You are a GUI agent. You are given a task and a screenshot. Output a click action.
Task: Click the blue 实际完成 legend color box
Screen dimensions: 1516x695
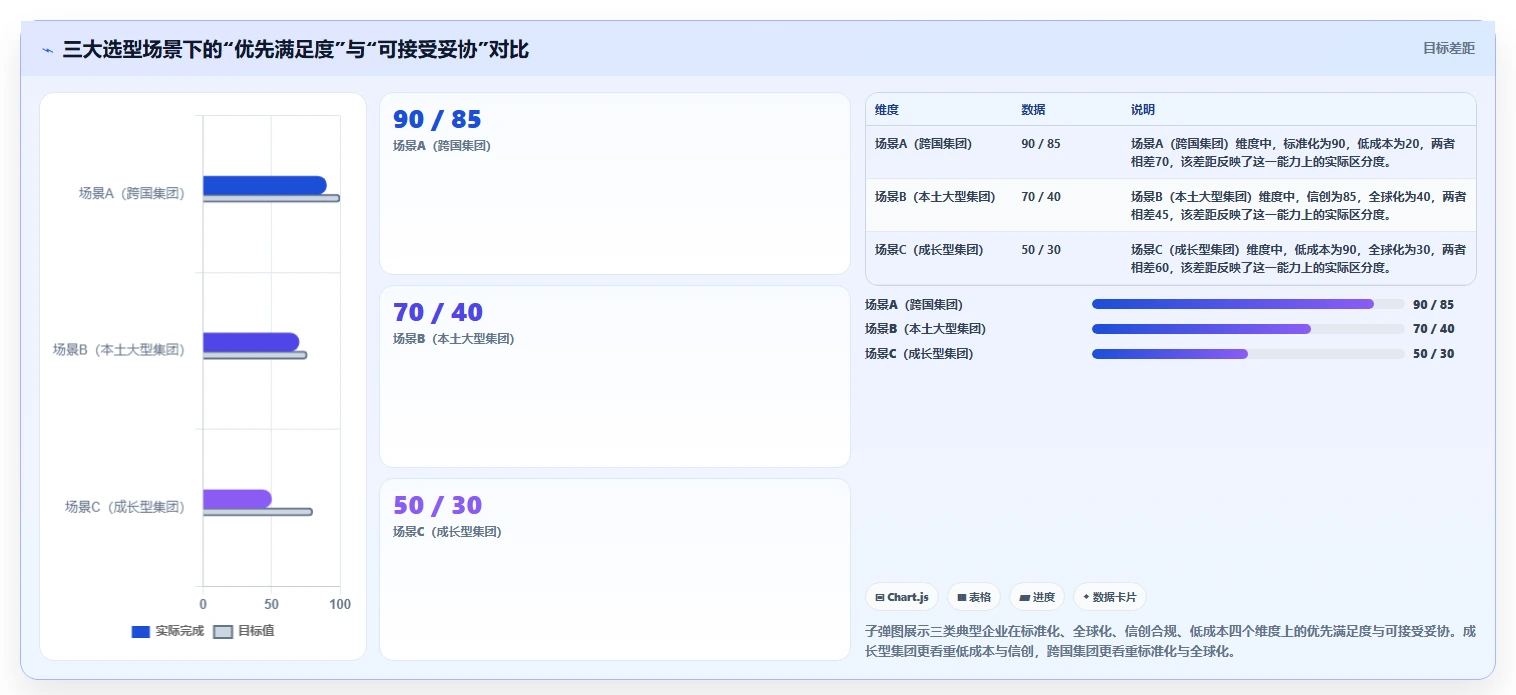pyautogui.click(x=141, y=632)
